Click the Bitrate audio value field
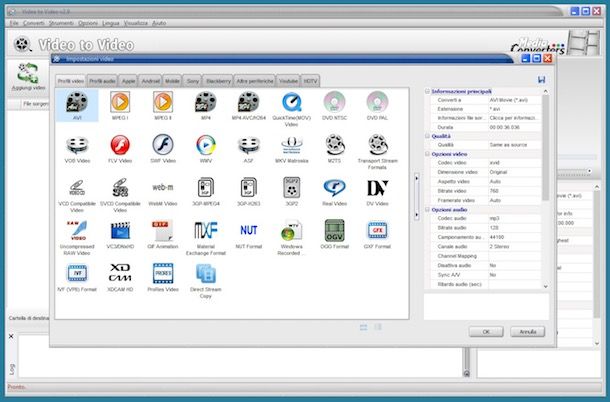The image size is (610, 402). (x=514, y=228)
